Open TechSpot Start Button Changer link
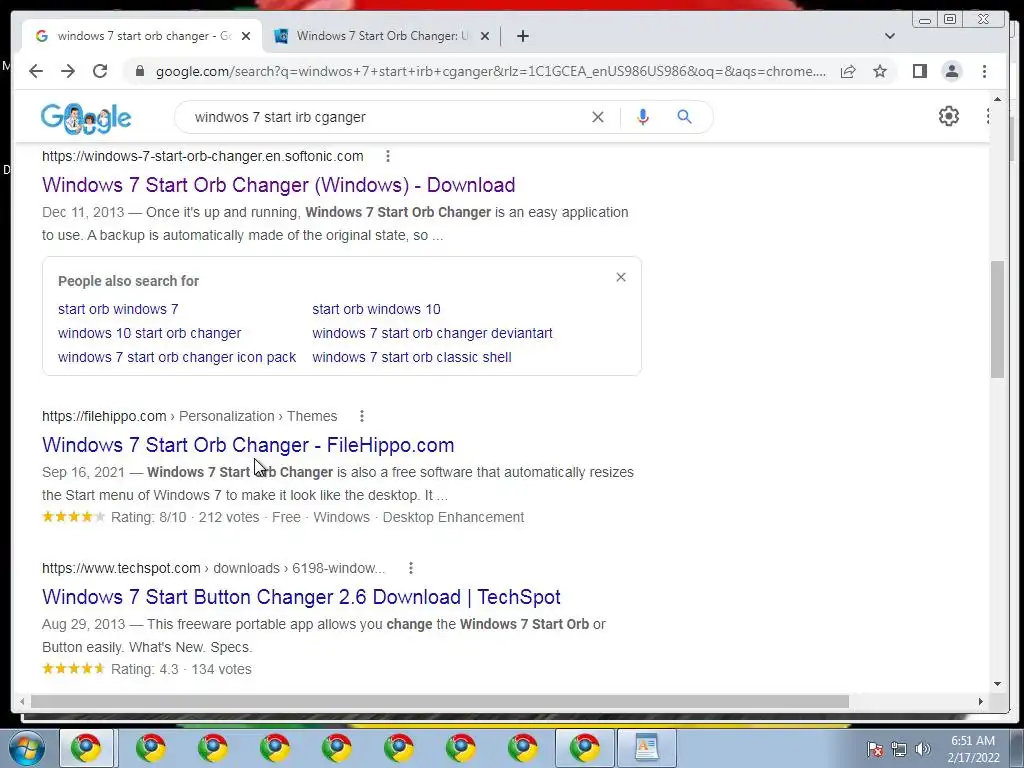 (301, 597)
